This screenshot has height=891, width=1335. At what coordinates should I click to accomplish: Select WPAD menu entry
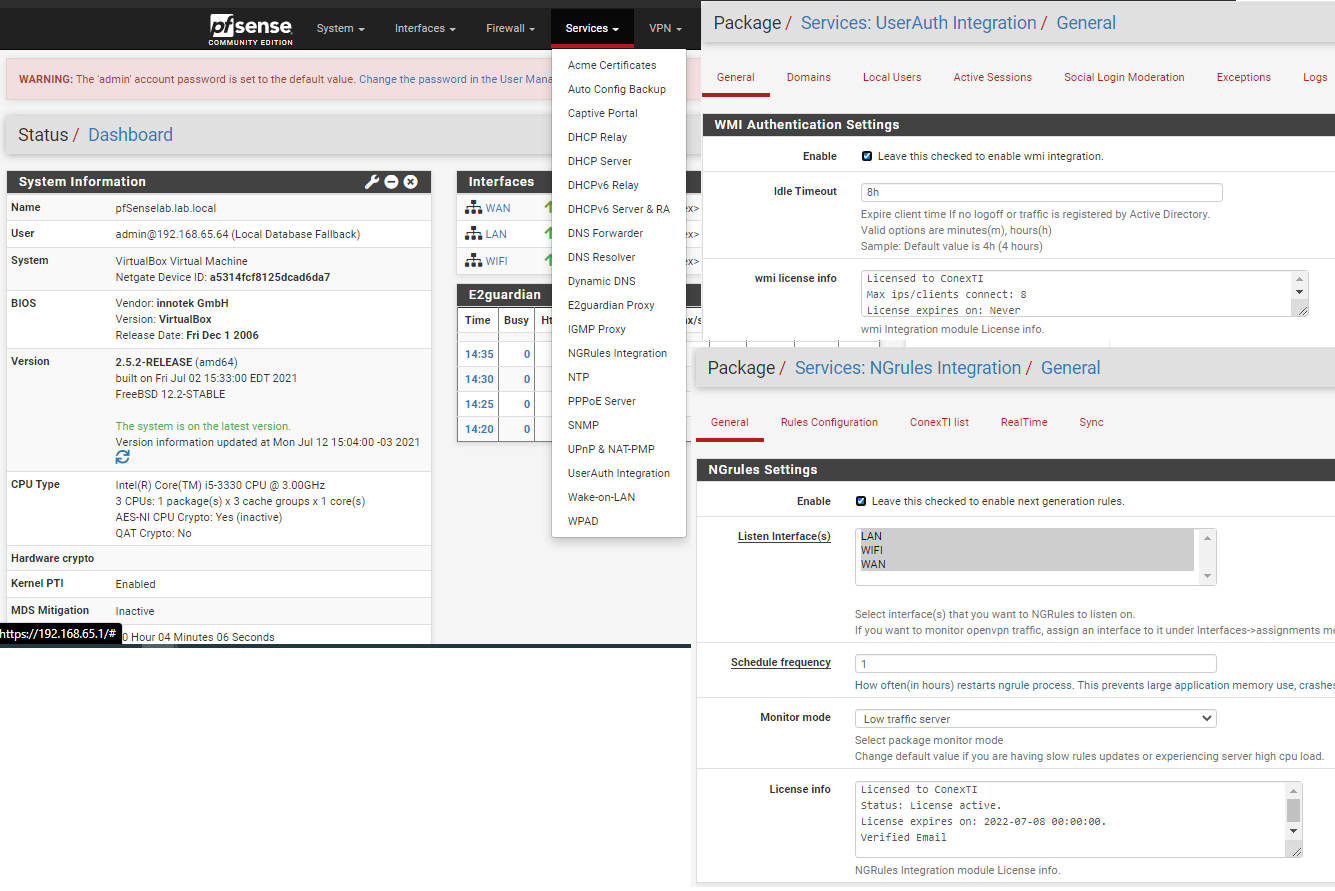pos(583,521)
